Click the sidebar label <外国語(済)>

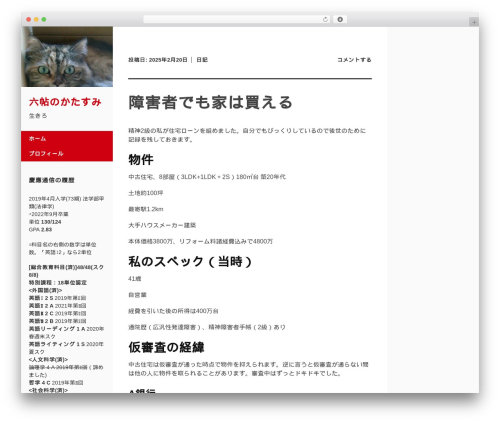pyautogui.click(x=45, y=290)
